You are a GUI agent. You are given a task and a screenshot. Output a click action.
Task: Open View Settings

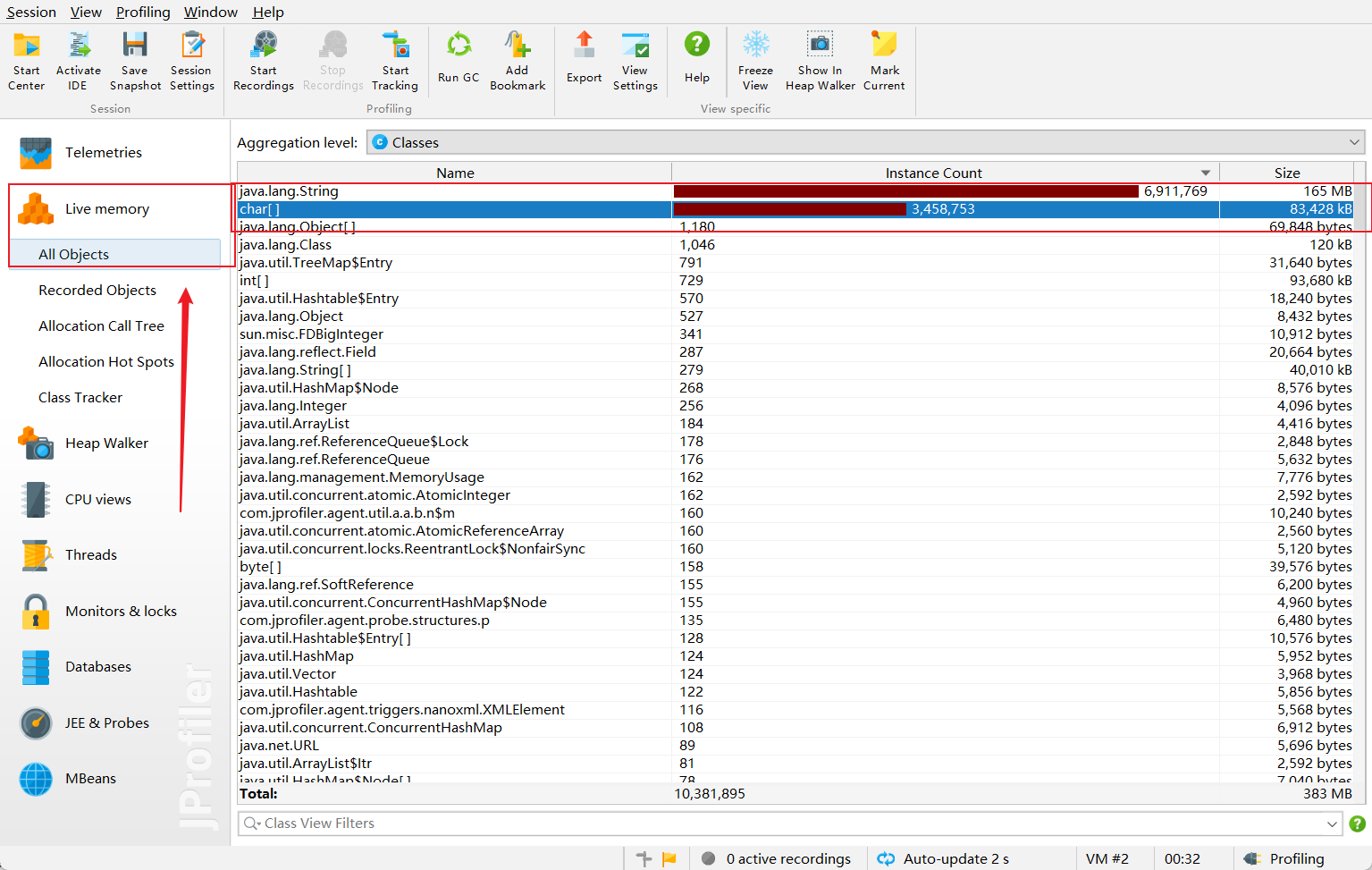pyautogui.click(x=635, y=61)
